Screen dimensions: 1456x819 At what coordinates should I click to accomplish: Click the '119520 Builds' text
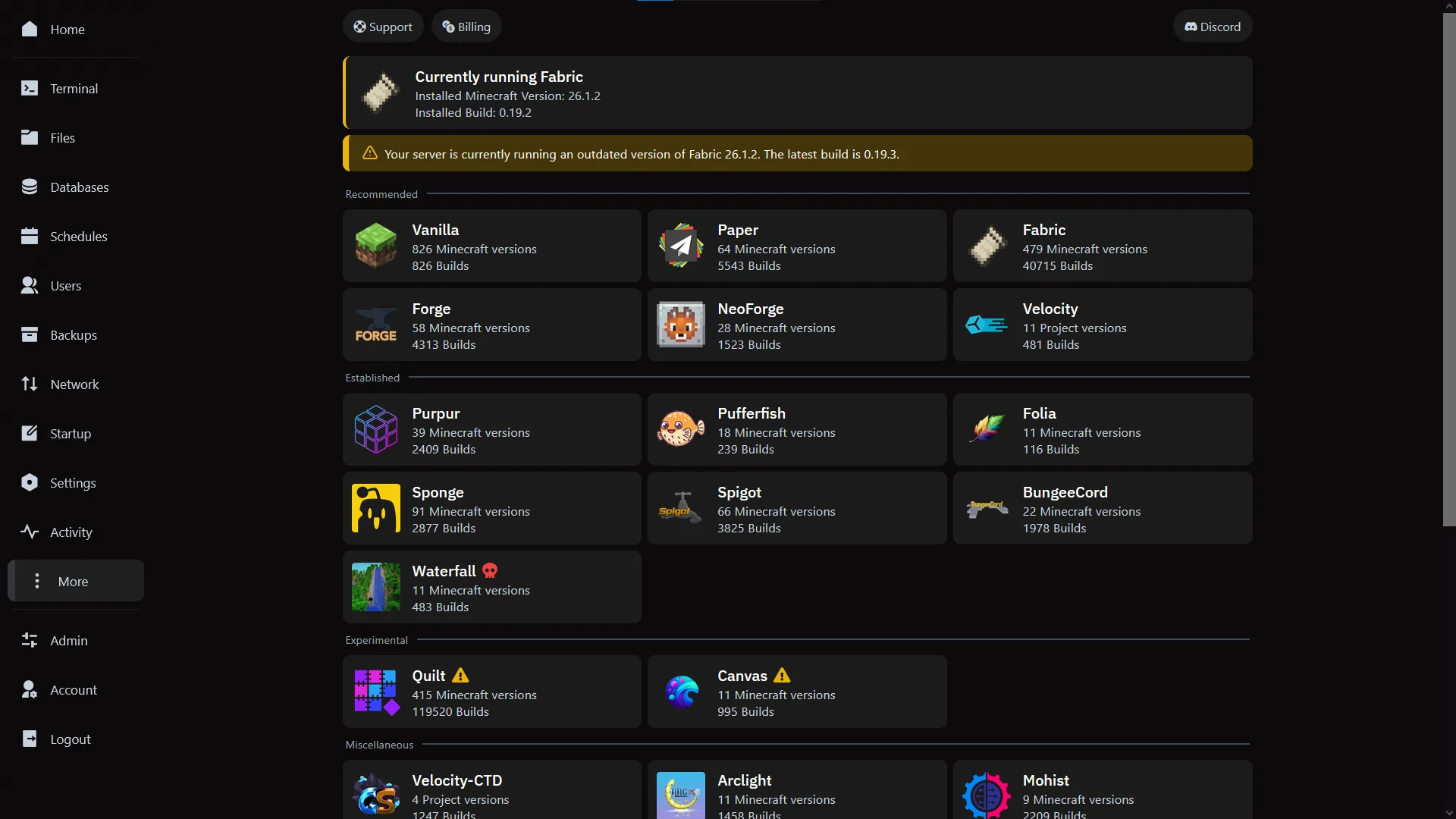pos(450,711)
